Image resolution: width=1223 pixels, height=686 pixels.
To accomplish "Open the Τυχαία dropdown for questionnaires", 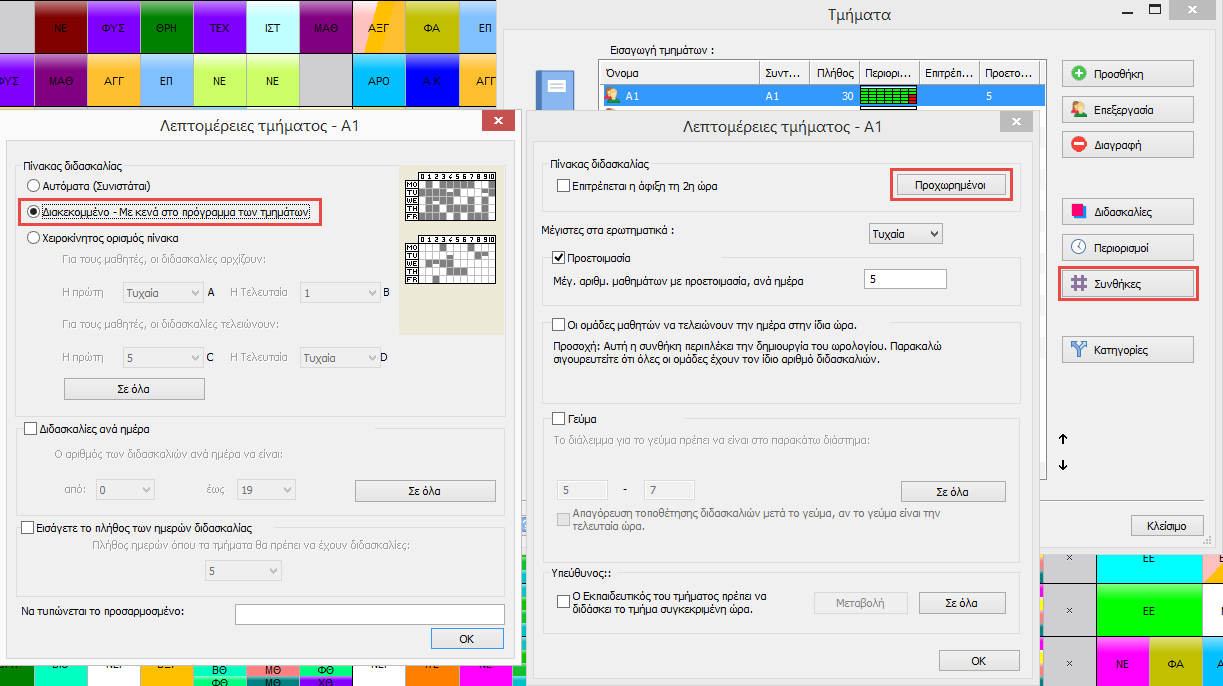I will coord(905,233).
